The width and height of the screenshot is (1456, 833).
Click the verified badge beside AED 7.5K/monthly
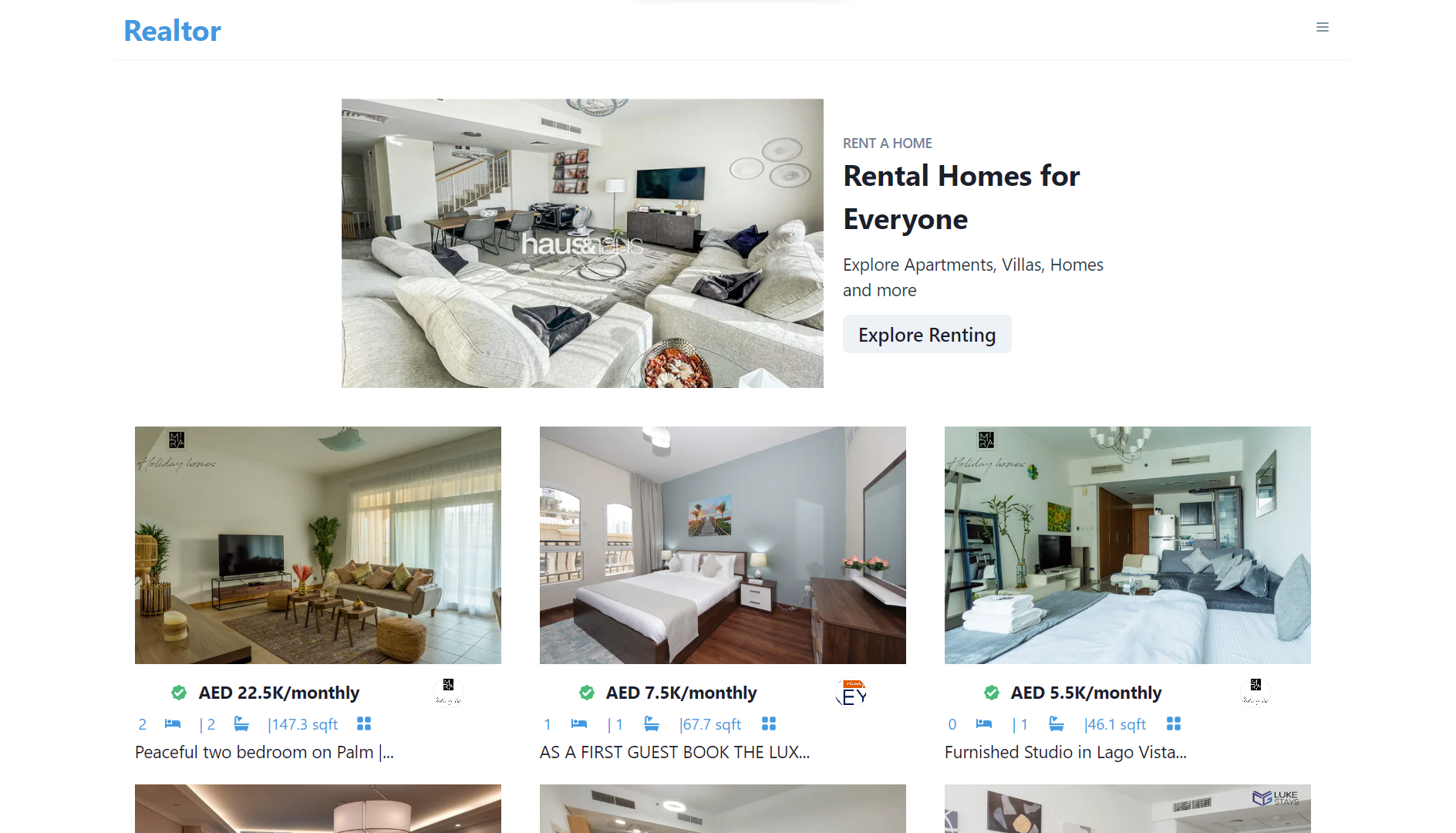[587, 693]
